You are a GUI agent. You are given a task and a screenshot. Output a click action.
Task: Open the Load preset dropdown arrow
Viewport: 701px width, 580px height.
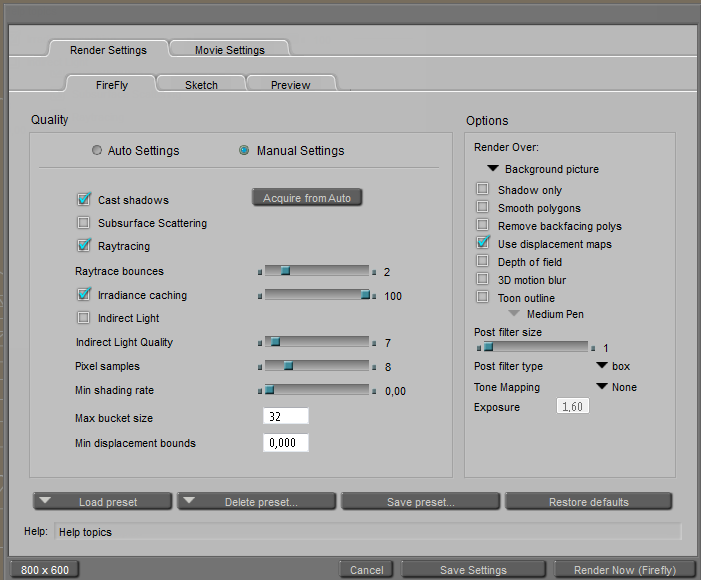tap(49, 501)
